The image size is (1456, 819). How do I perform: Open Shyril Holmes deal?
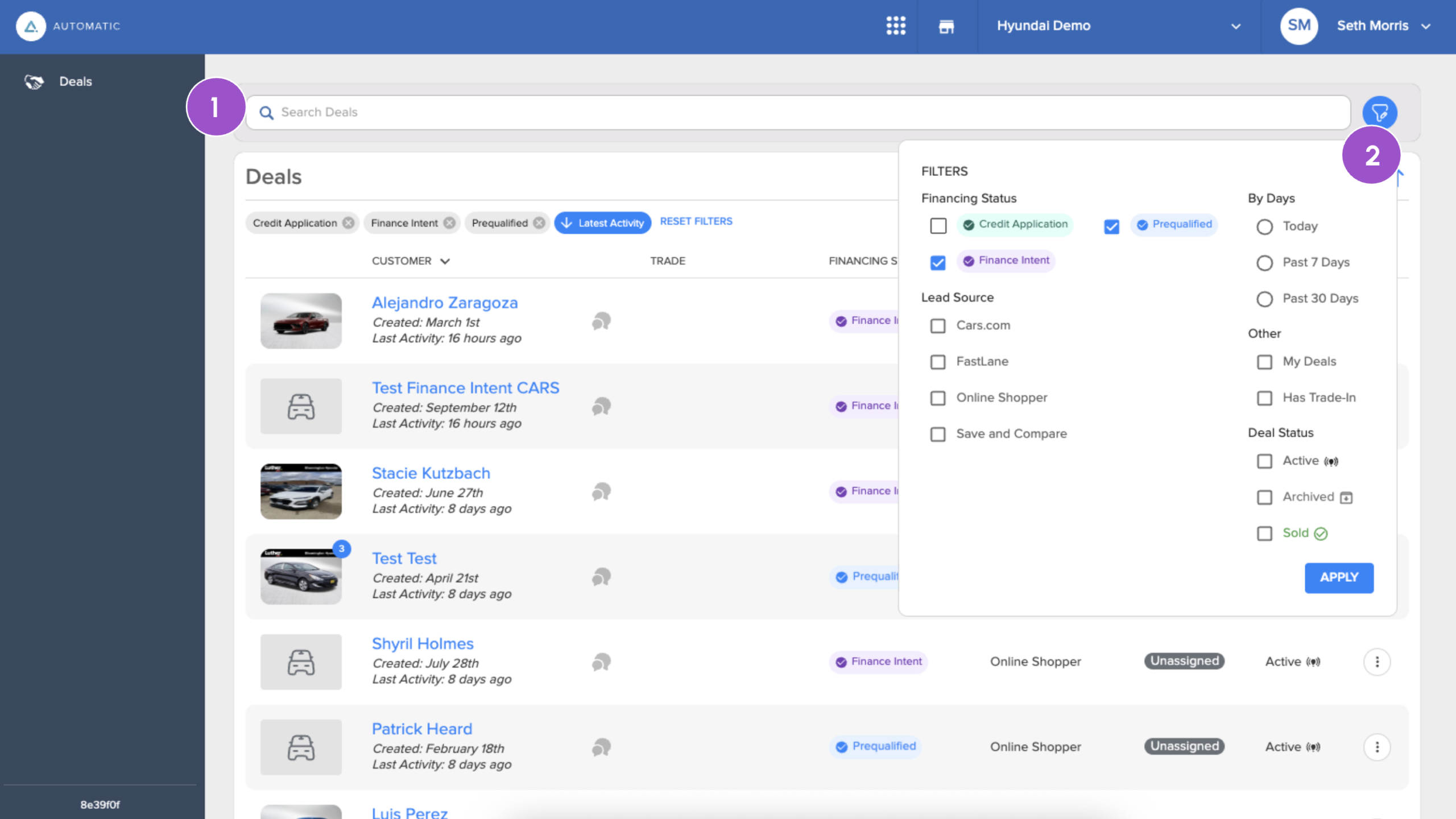(423, 644)
